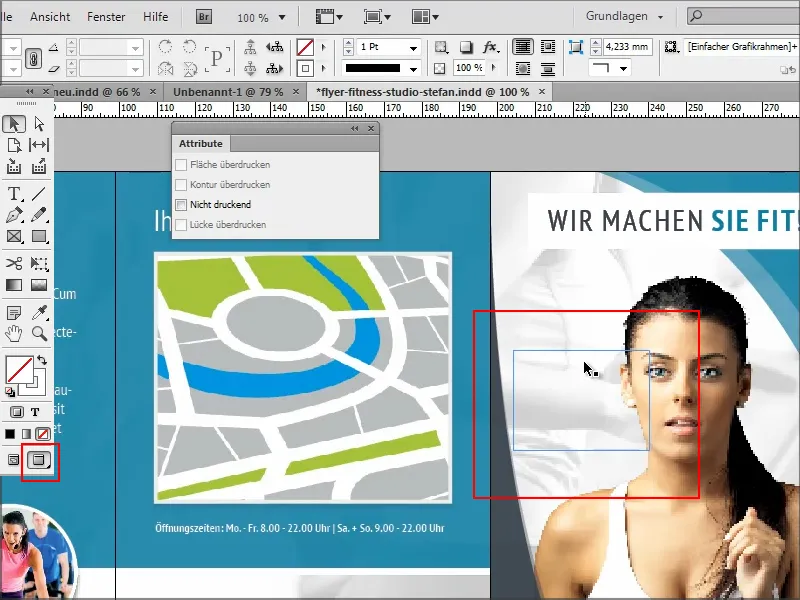
Task: Switch to Unbenannt-1 document tab
Action: 228,92
